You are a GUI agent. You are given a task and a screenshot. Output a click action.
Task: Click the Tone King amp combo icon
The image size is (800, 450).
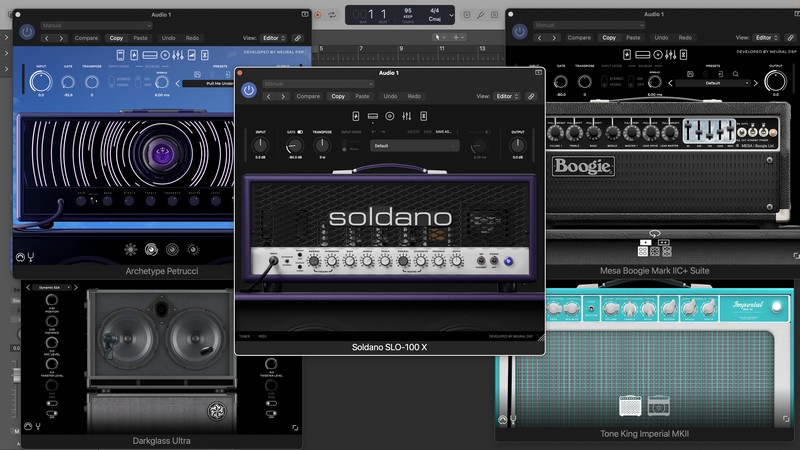(x=632, y=406)
